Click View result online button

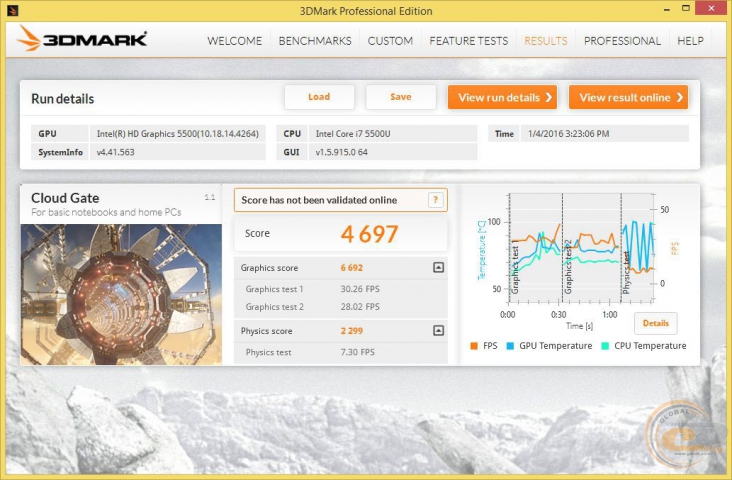click(628, 97)
